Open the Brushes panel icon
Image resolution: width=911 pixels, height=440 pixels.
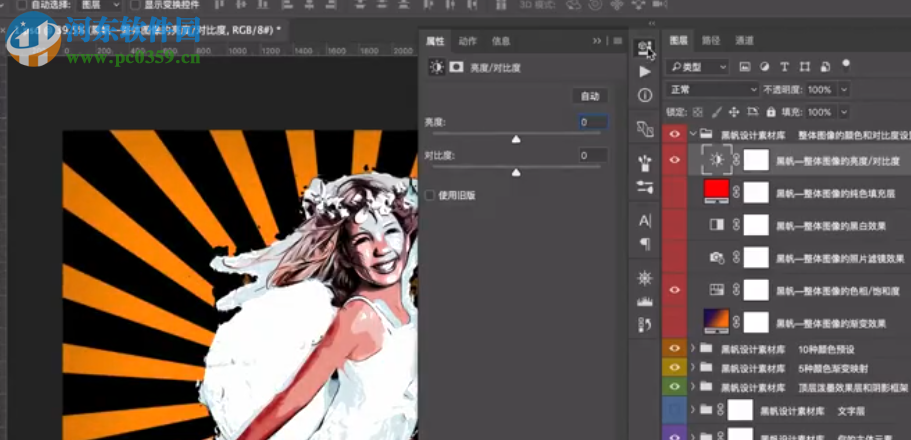tap(644, 164)
